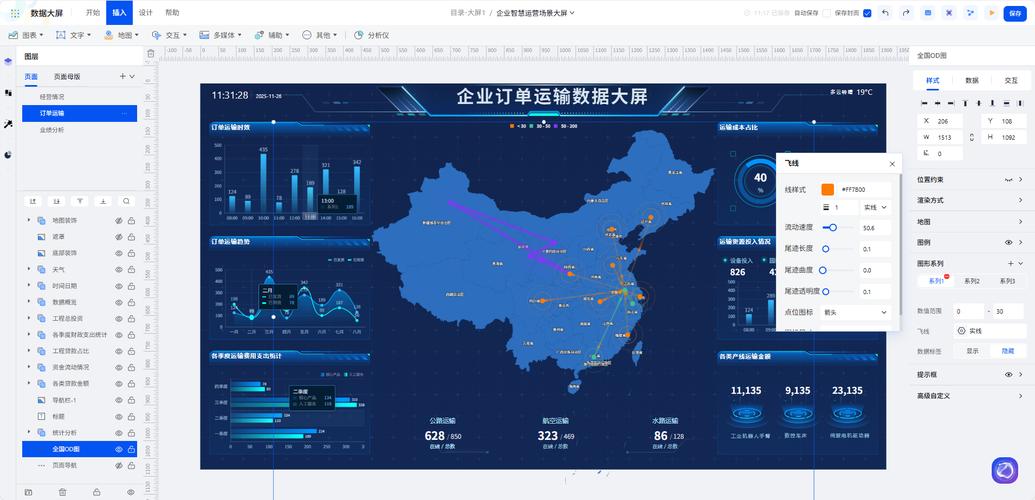This screenshot has height=500, width=1035.
Task: Click the undo arrow in top toolbar
Action: coord(885,13)
